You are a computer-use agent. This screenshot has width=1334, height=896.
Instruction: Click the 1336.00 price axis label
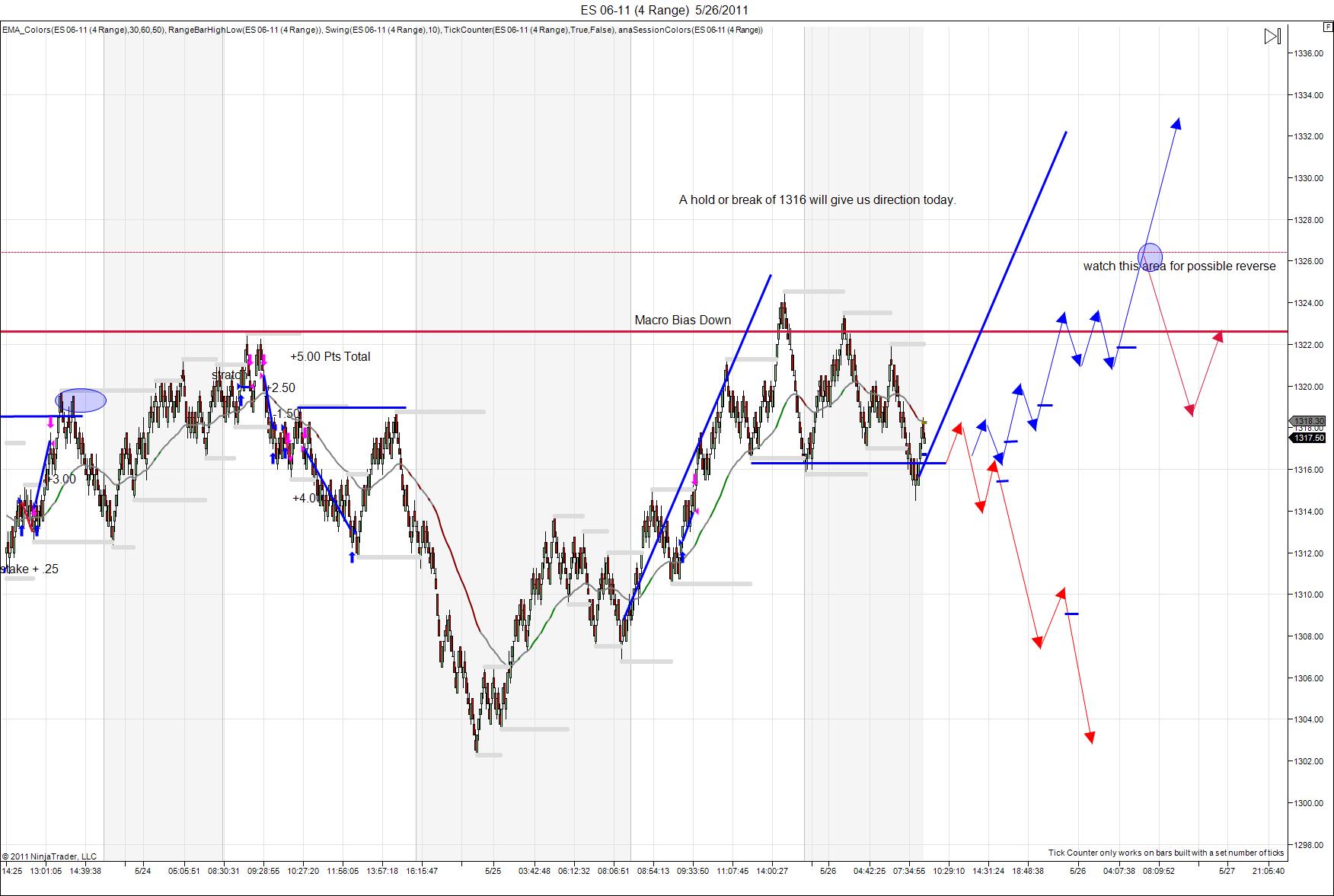pyautogui.click(x=1307, y=53)
